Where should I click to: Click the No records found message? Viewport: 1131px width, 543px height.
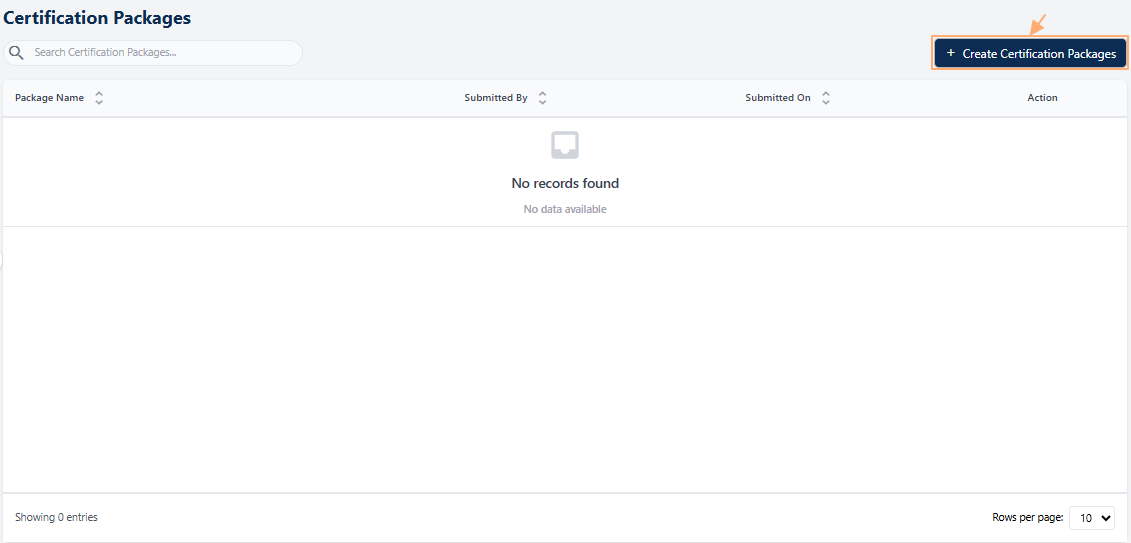coord(565,183)
